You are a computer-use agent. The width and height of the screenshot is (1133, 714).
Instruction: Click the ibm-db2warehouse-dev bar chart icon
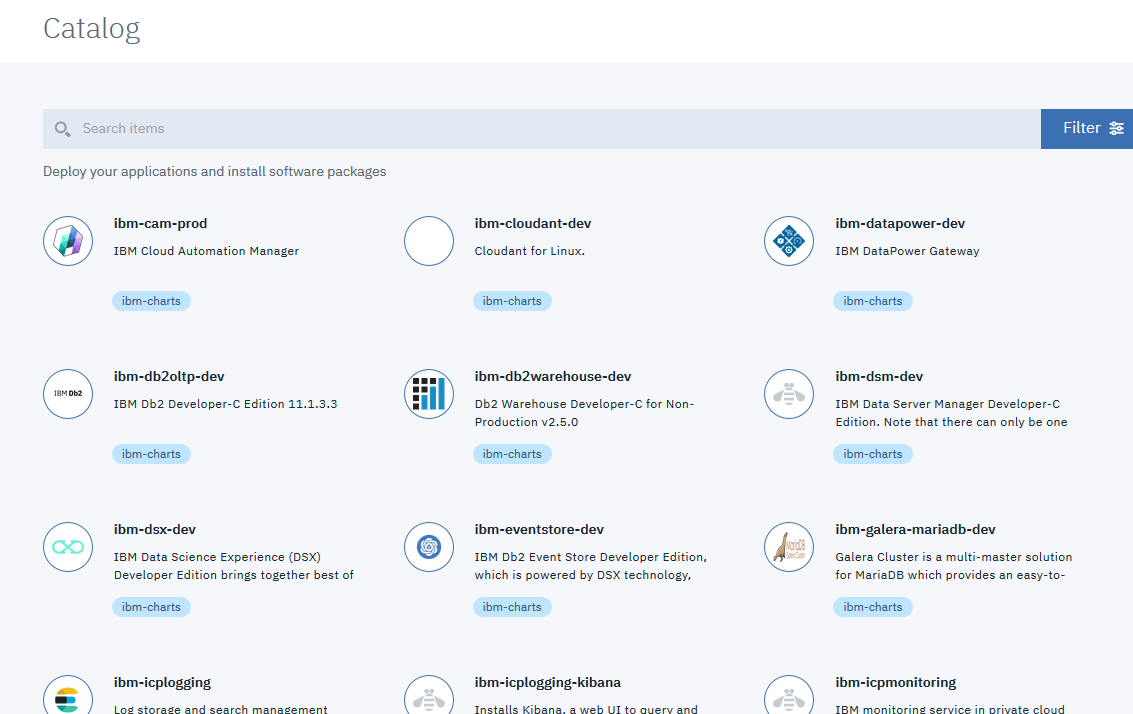pyautogui.click(x=428, y=394)
